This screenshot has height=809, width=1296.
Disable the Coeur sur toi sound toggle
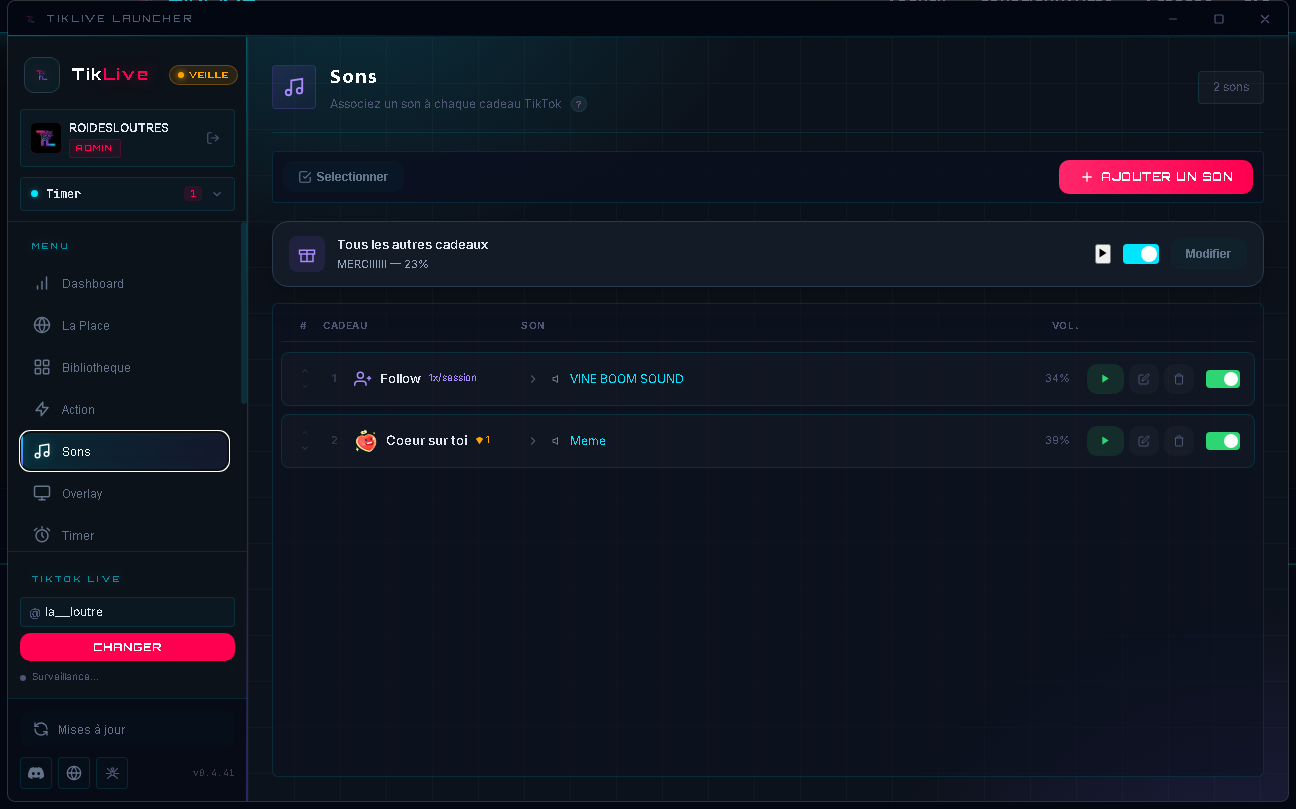point(1223,441)
